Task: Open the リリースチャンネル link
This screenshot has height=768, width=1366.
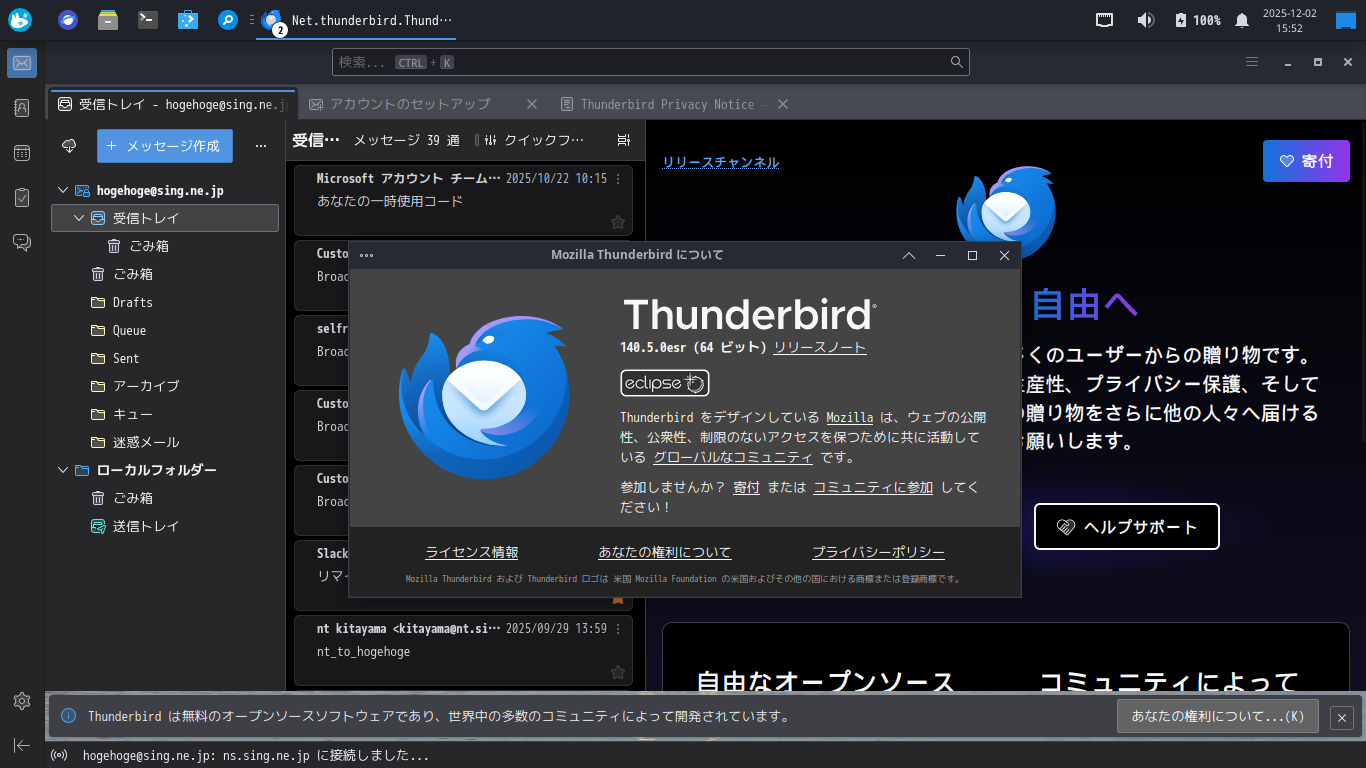Action: [x=720, y=162]
